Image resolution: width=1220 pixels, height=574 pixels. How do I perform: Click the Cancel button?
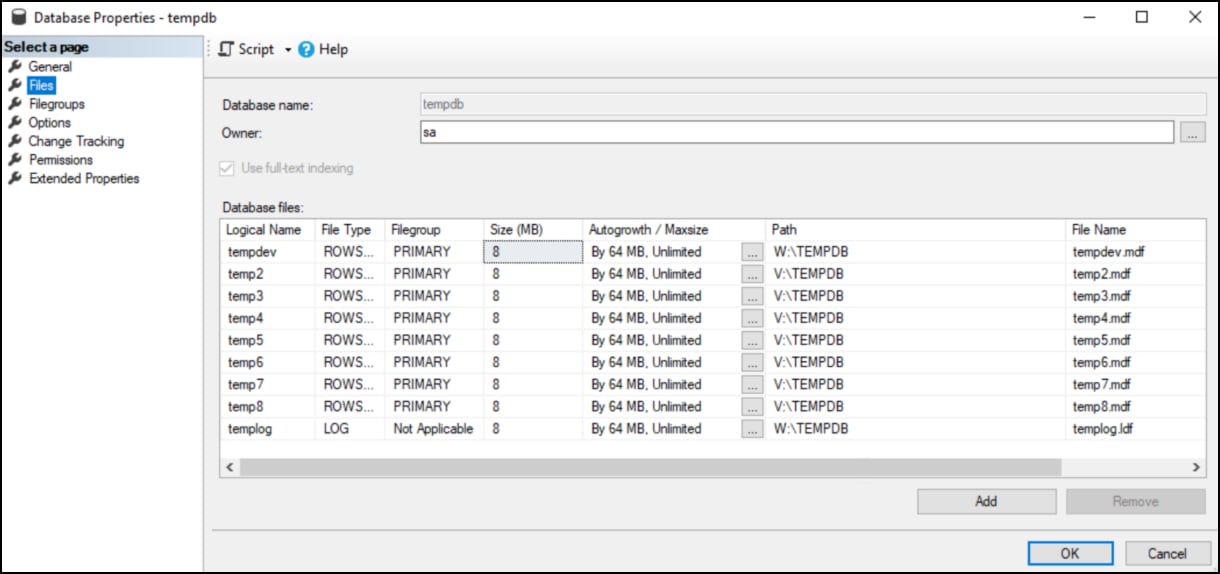1167,553
